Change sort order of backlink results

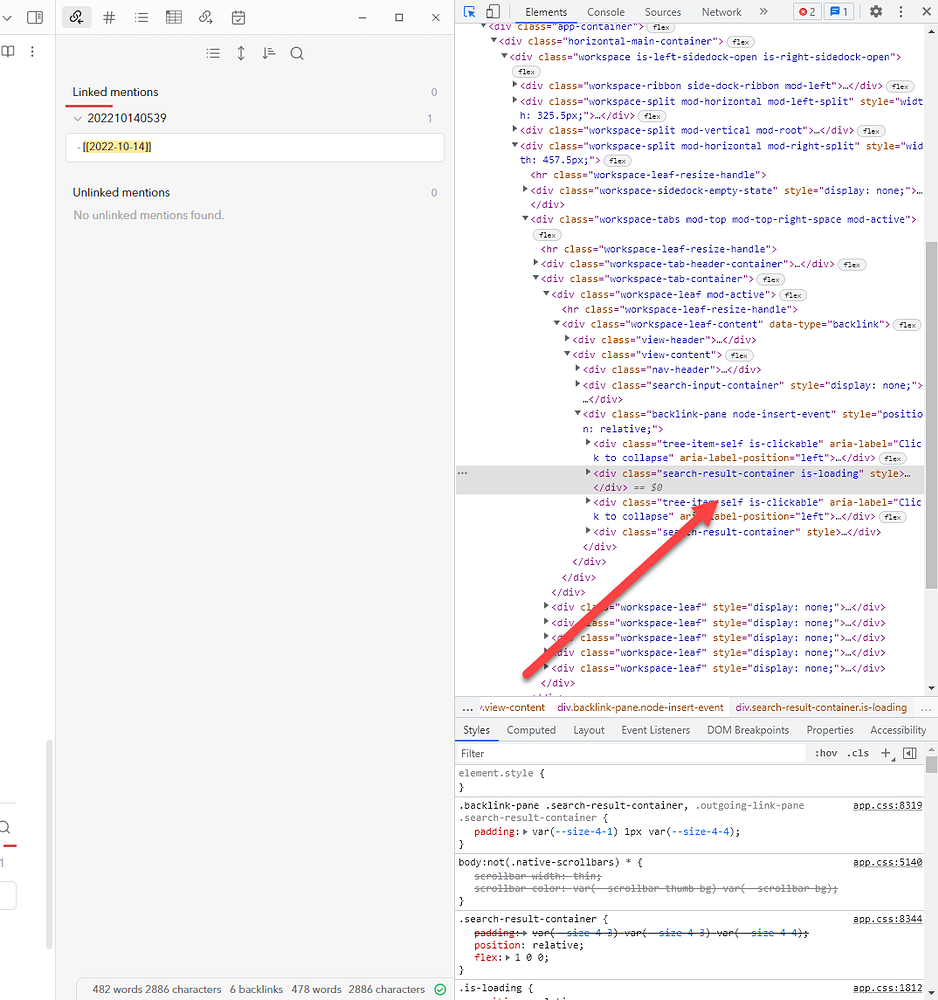tap(268, 53)
